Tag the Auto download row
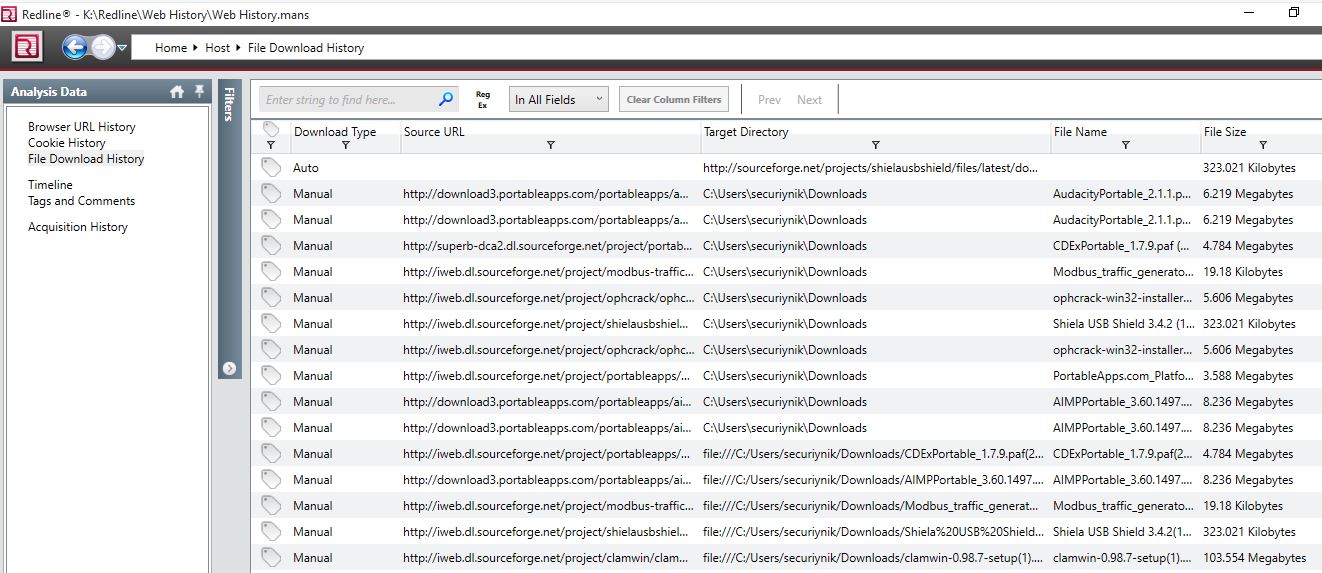 [271, 167]
